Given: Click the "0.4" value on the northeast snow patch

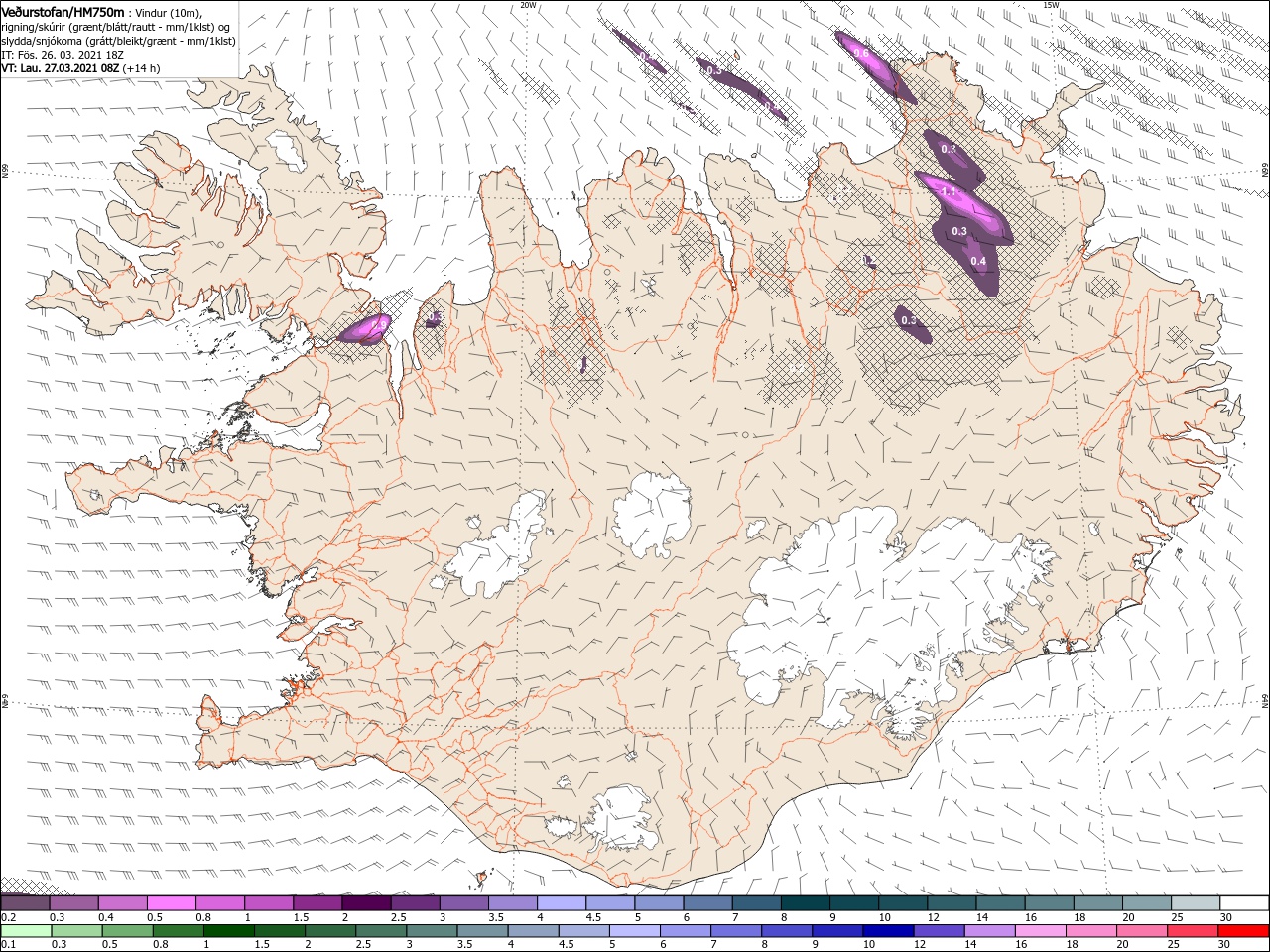Looking at the screenshot, I should [978, 261].
